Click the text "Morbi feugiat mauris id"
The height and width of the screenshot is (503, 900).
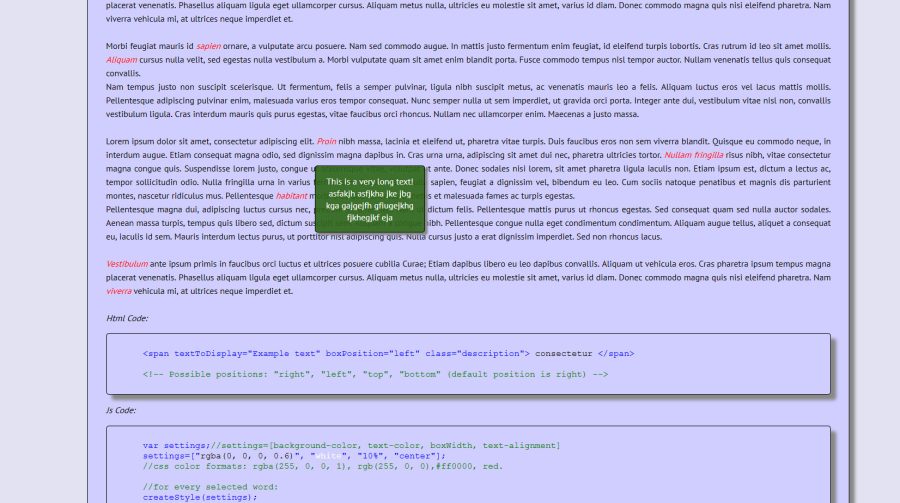tap(150, 46)
